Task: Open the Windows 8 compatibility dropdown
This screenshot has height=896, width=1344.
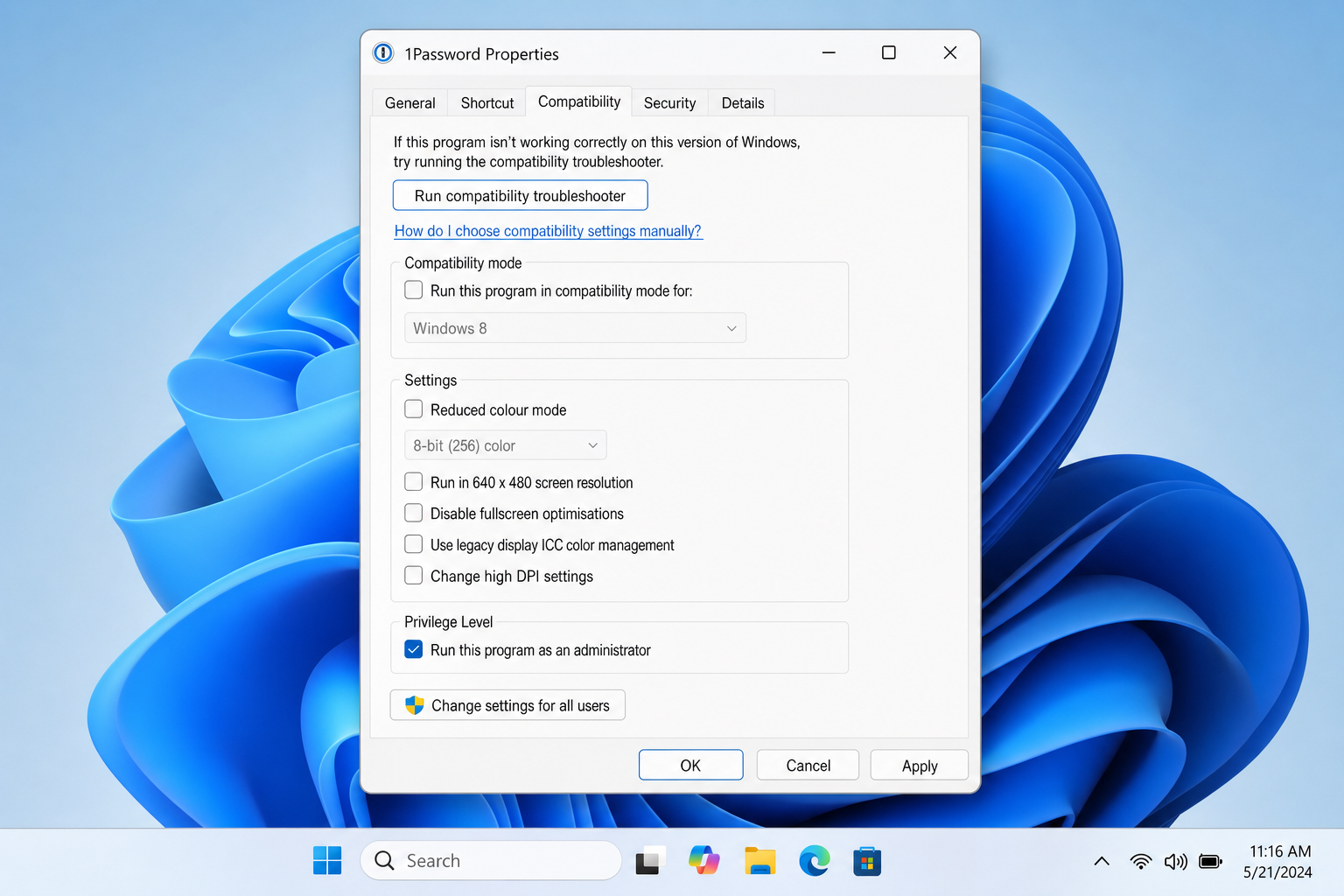Action: click(x=575, y=328)
